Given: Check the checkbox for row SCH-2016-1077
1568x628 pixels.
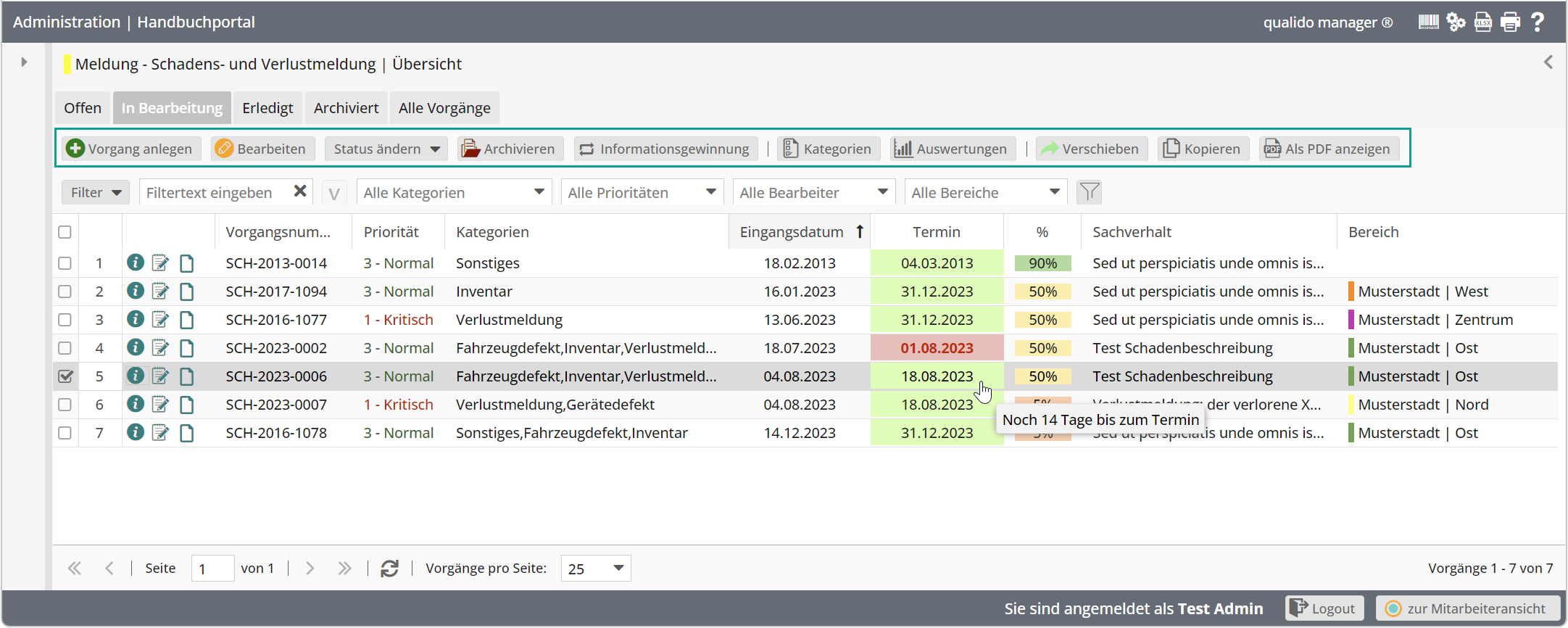Looking at the screenshot, I should coord(65,320).
